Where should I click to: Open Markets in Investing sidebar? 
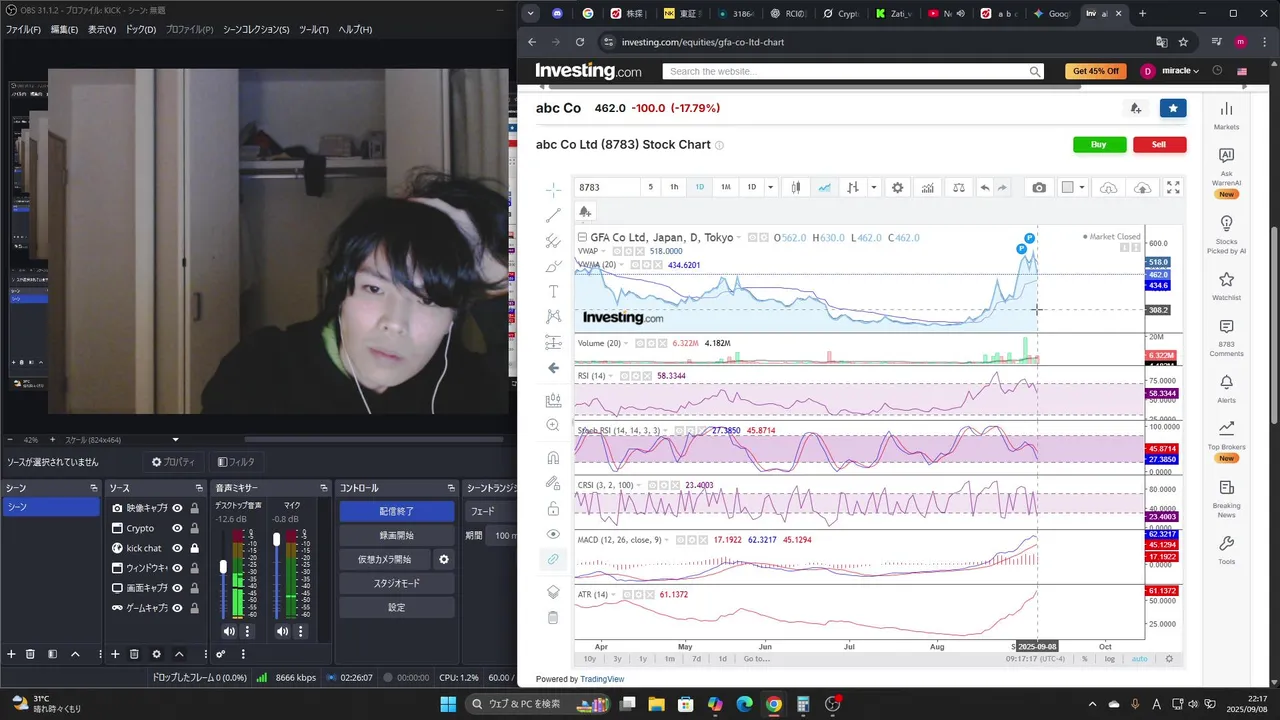[1226, 115]
